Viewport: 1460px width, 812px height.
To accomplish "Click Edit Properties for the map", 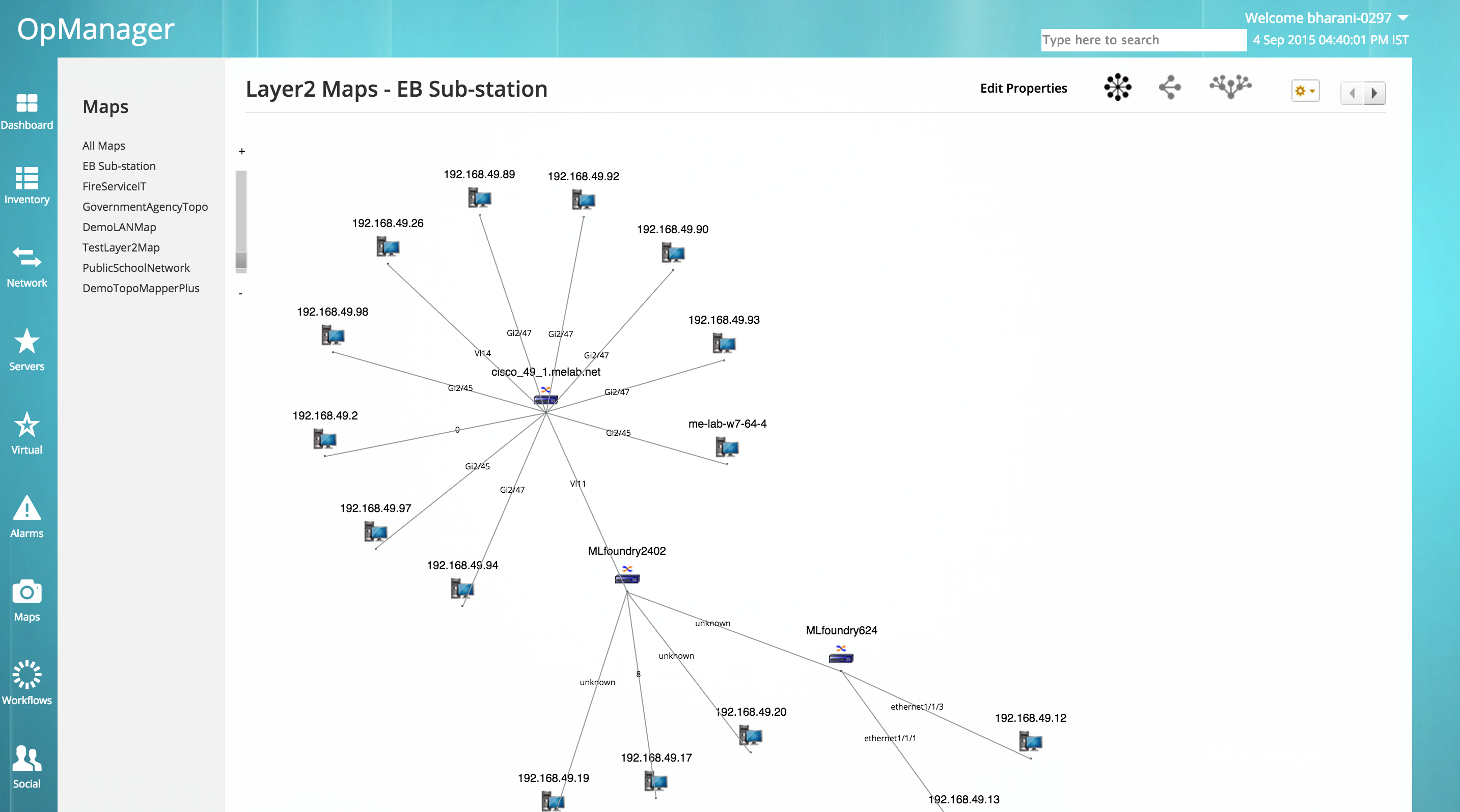I will [x=1023, y=89].
